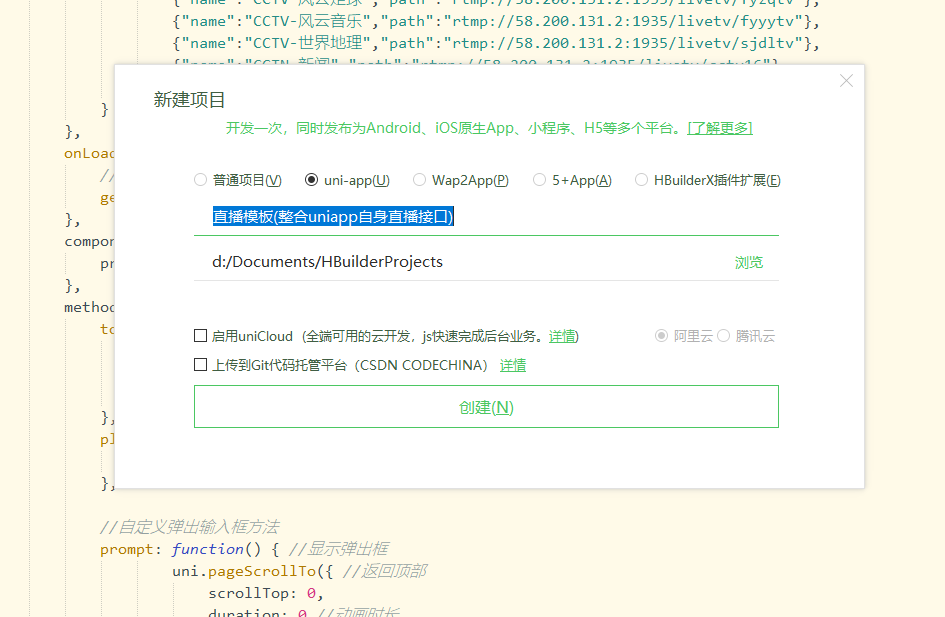Open the 浏览 folder browser link
This screenshot has height=617, width=945.
749,262
